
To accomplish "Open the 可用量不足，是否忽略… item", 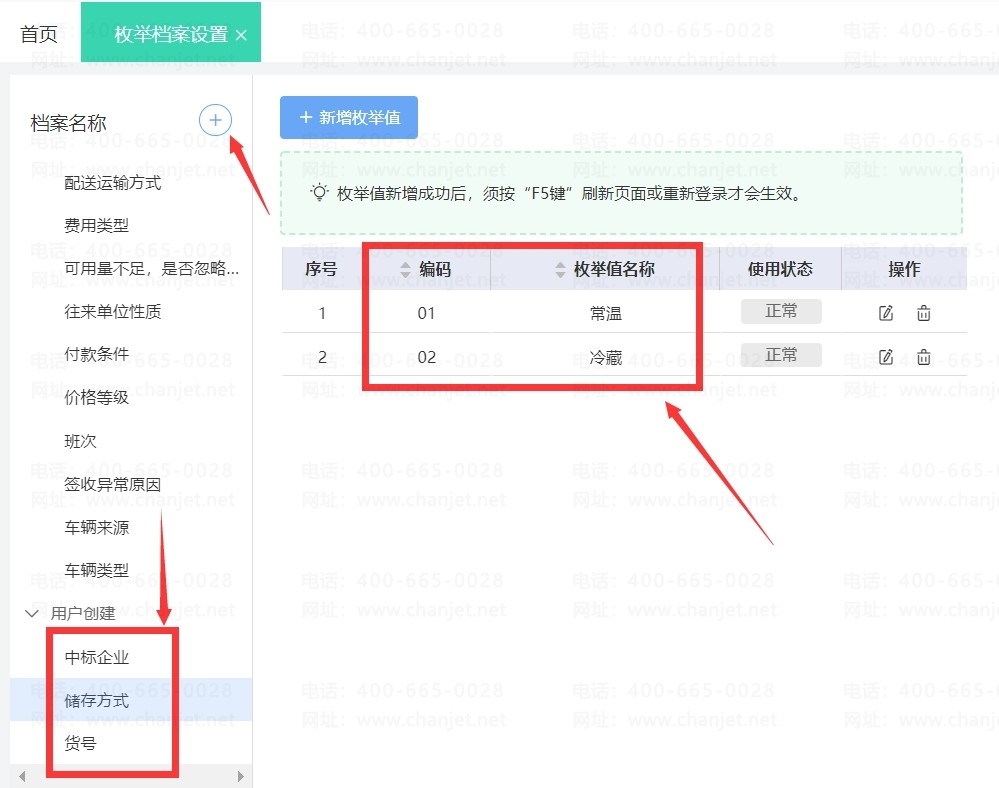I will [x=152, y=269].
